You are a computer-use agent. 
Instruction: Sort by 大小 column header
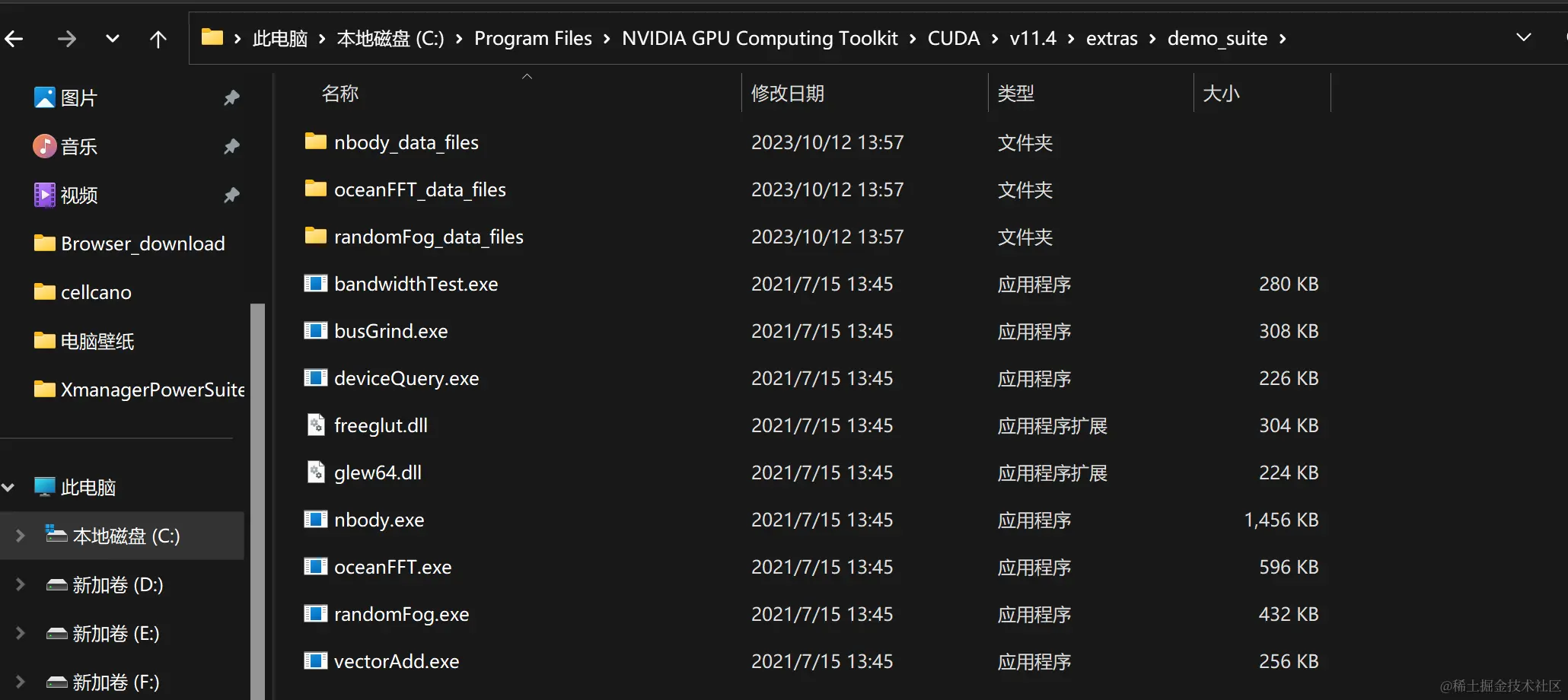point(1221,94)
